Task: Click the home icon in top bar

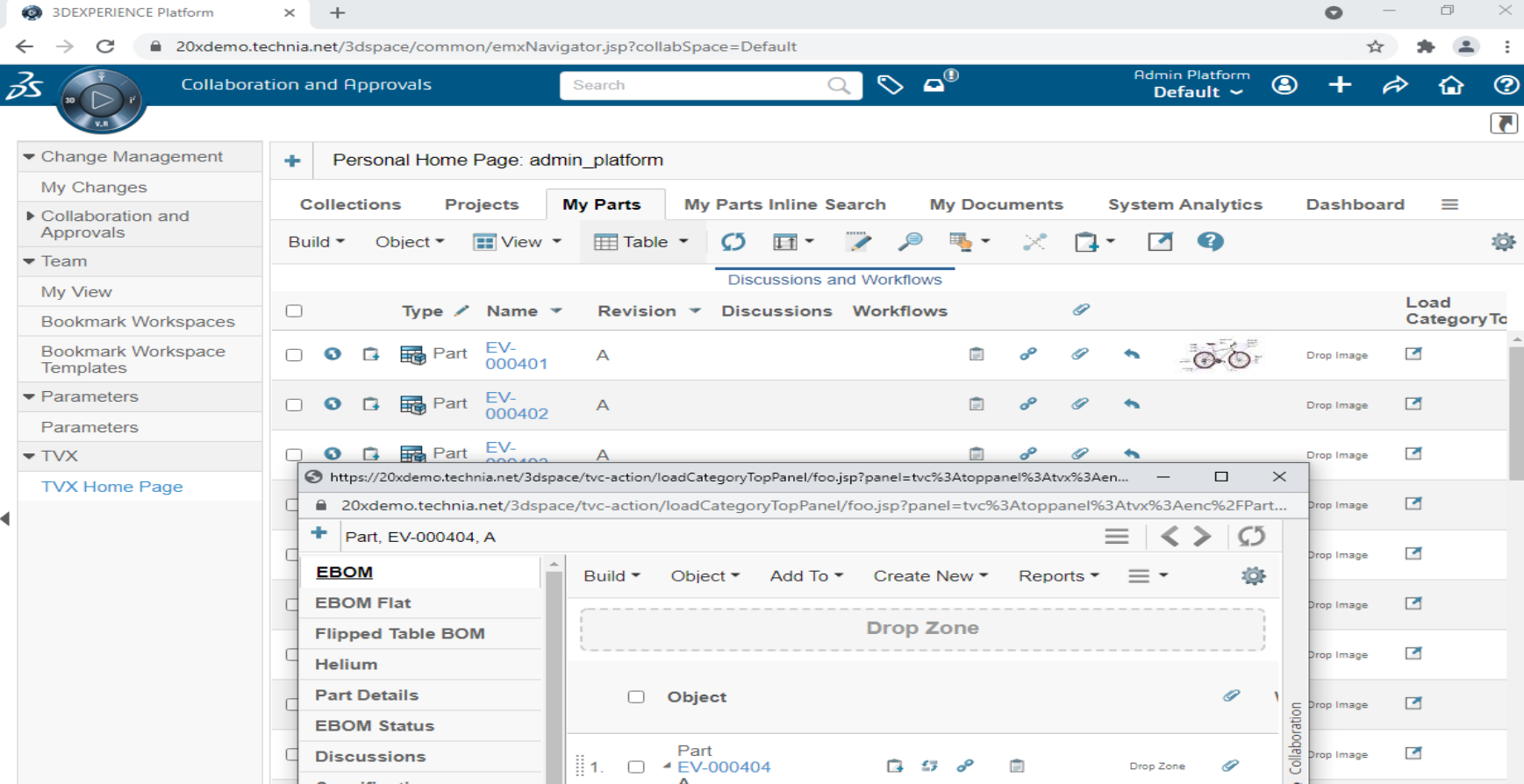Action: click(x=1450, y=85)
